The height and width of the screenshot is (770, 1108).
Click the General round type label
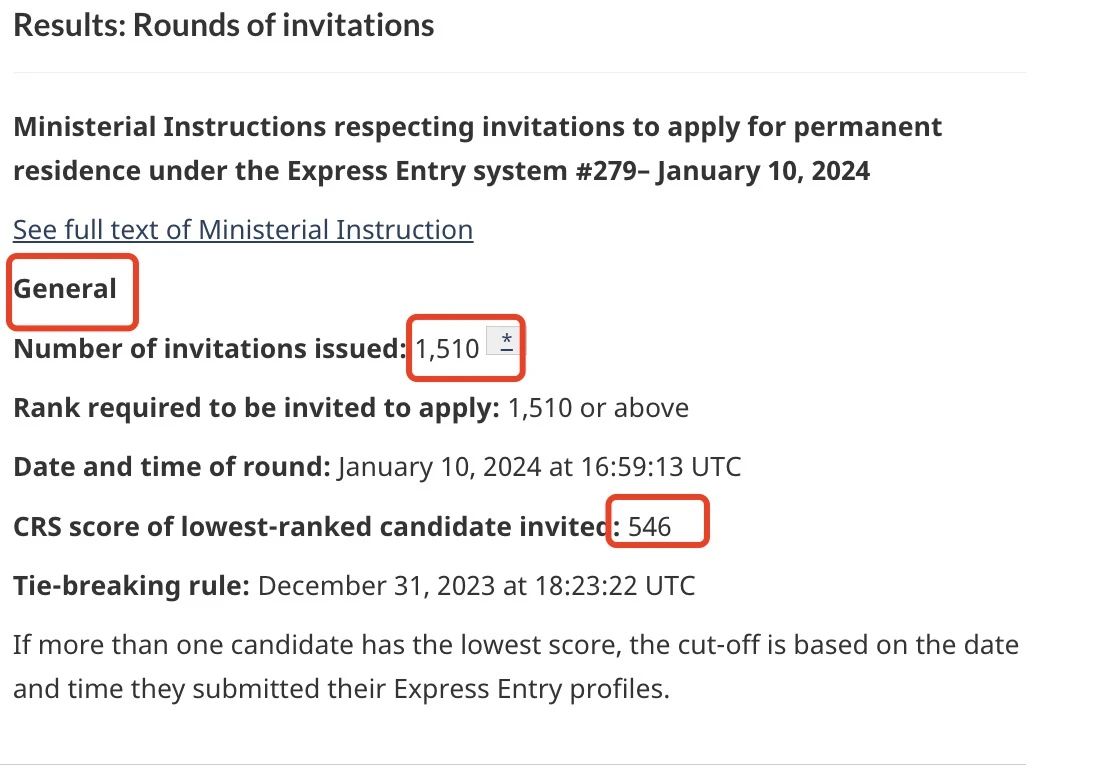point(65,289)
